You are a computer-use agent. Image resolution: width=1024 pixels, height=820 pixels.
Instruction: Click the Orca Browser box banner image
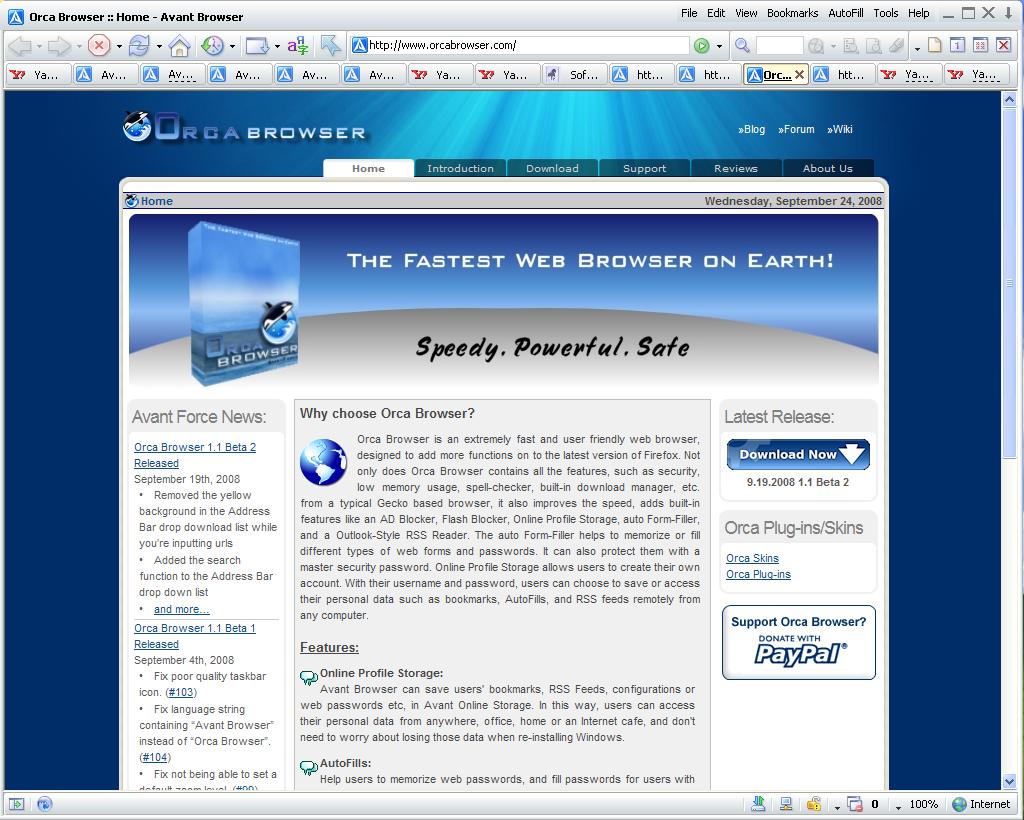coord(244,303)
